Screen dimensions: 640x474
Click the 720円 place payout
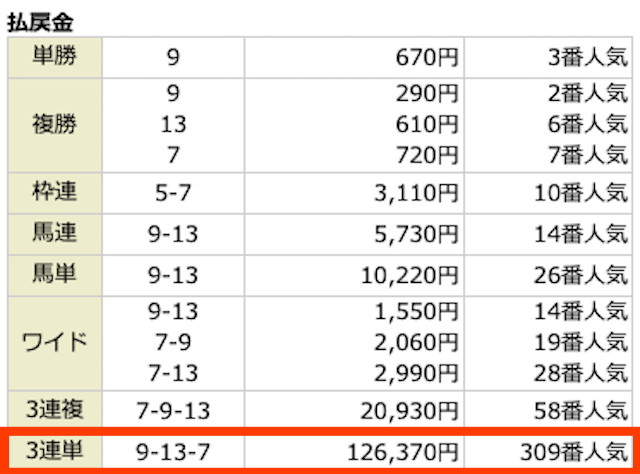[427, 155]
